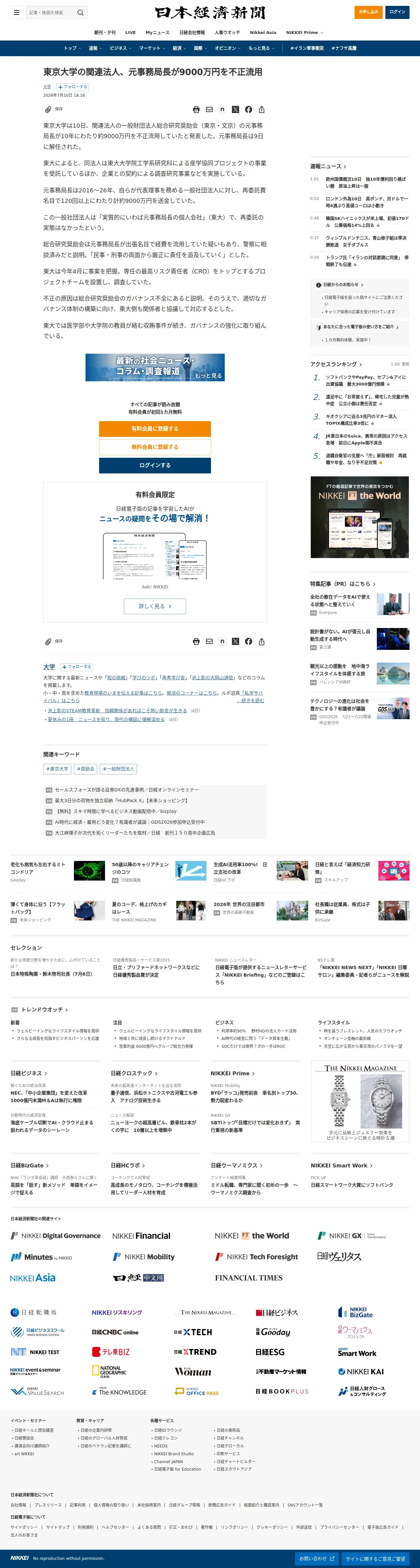The width and height of the screenshot is (420, 1568).
Task: Open the 日経ヴェリタス logo link
Action: click(x=339, y=1256)
